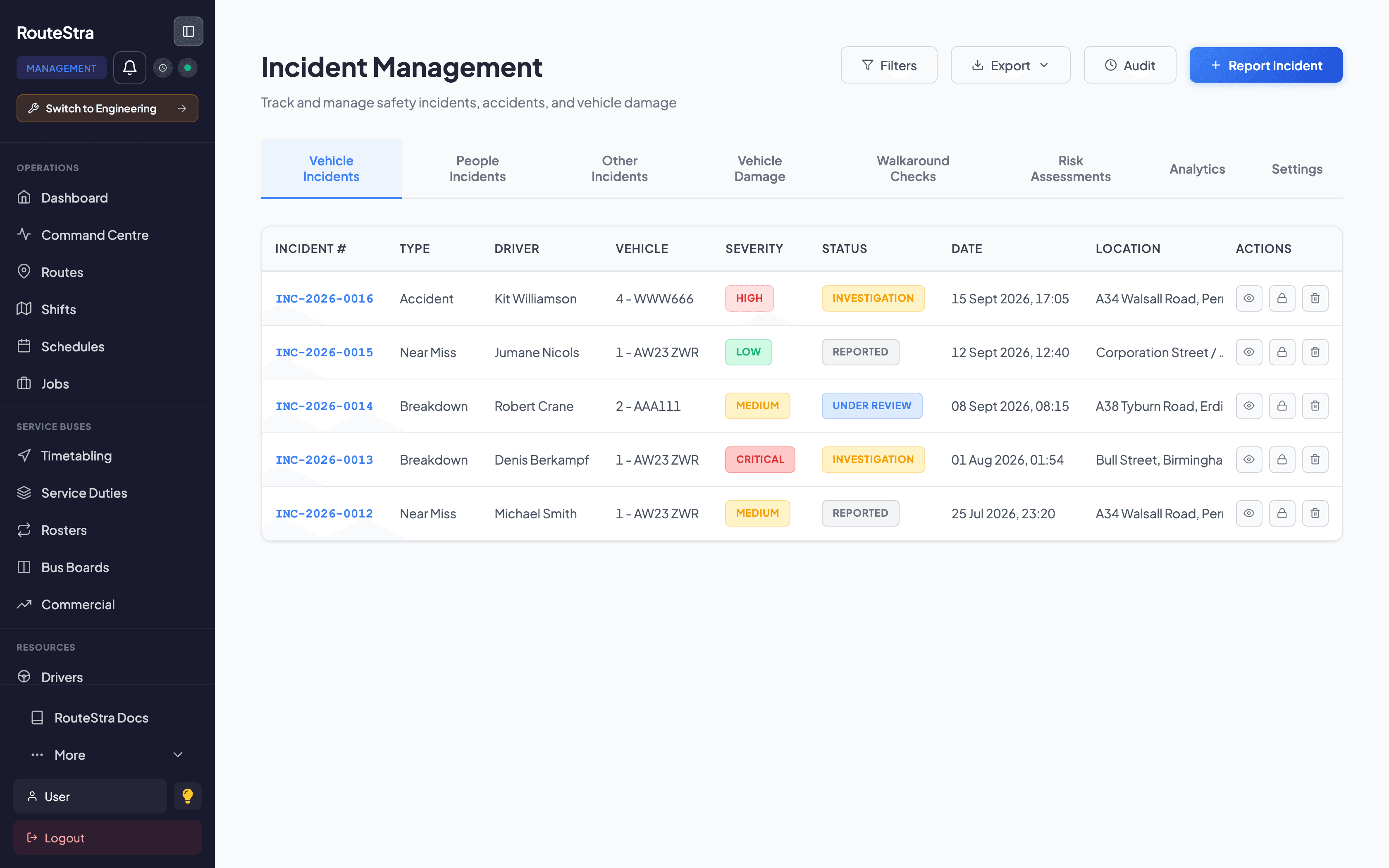Lock incident INC-2026-0015

point(1282,352)
